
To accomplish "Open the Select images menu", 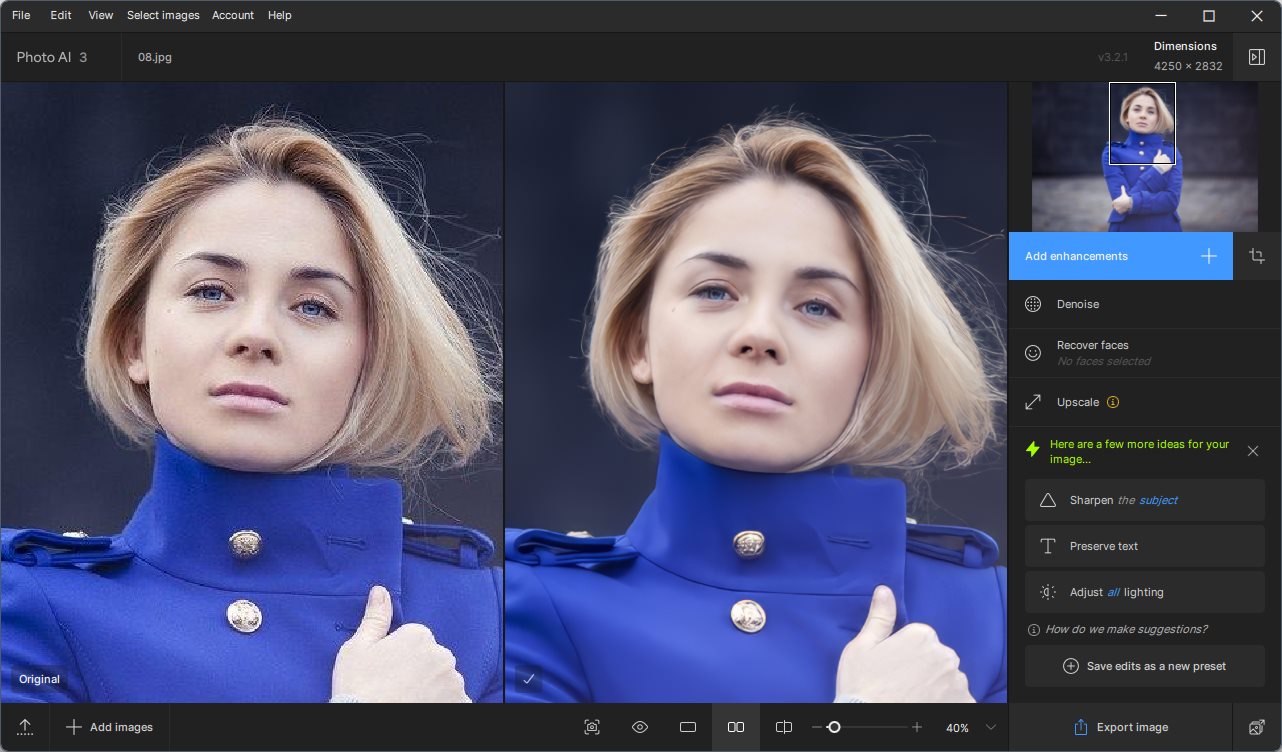I will tap(163, 15).
